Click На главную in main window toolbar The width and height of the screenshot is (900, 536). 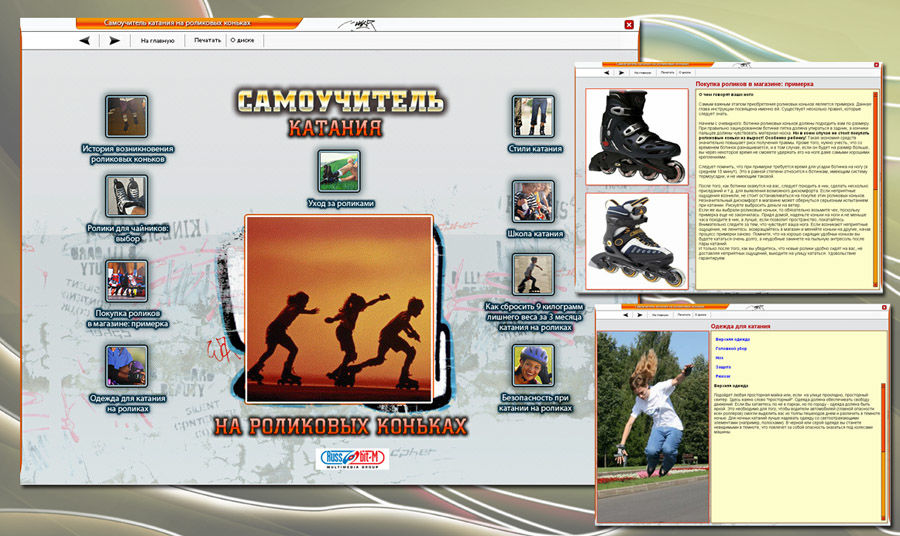157,41
